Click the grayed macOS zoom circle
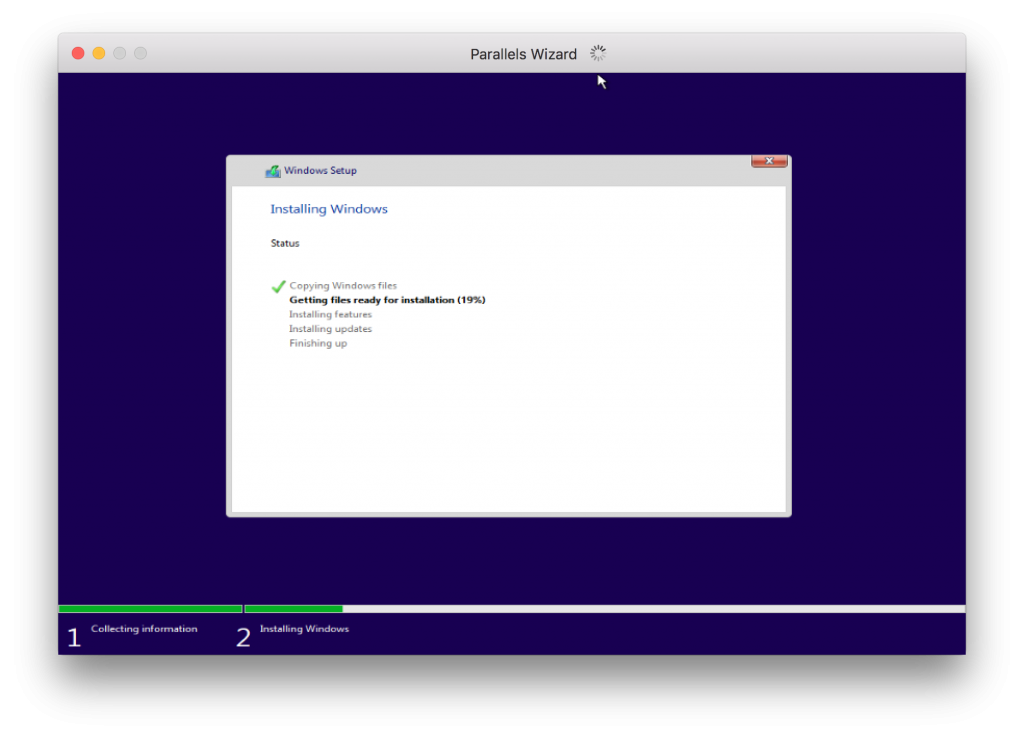This screenshot has width=1024, height=738. pos(119,53)
